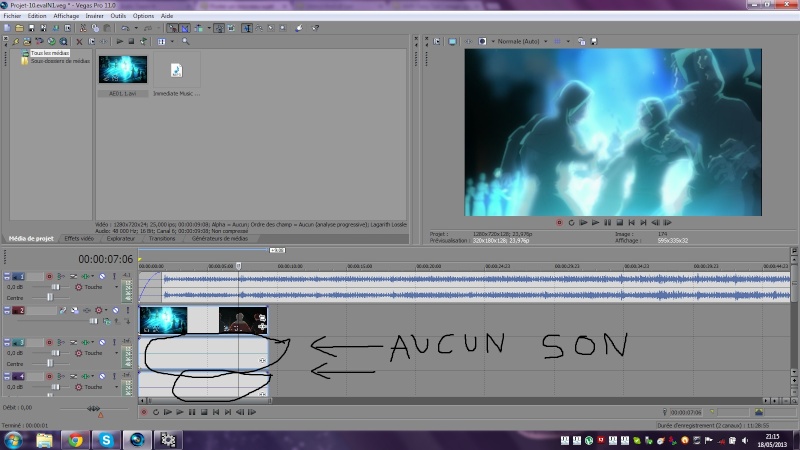This screenshot has height=450, width=800.
Task: Open the Edition menu
Action: pos(37,16)
